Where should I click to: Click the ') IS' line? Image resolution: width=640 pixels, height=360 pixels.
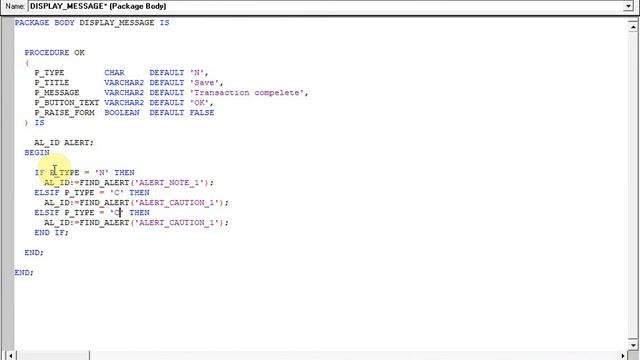(34, 122)
